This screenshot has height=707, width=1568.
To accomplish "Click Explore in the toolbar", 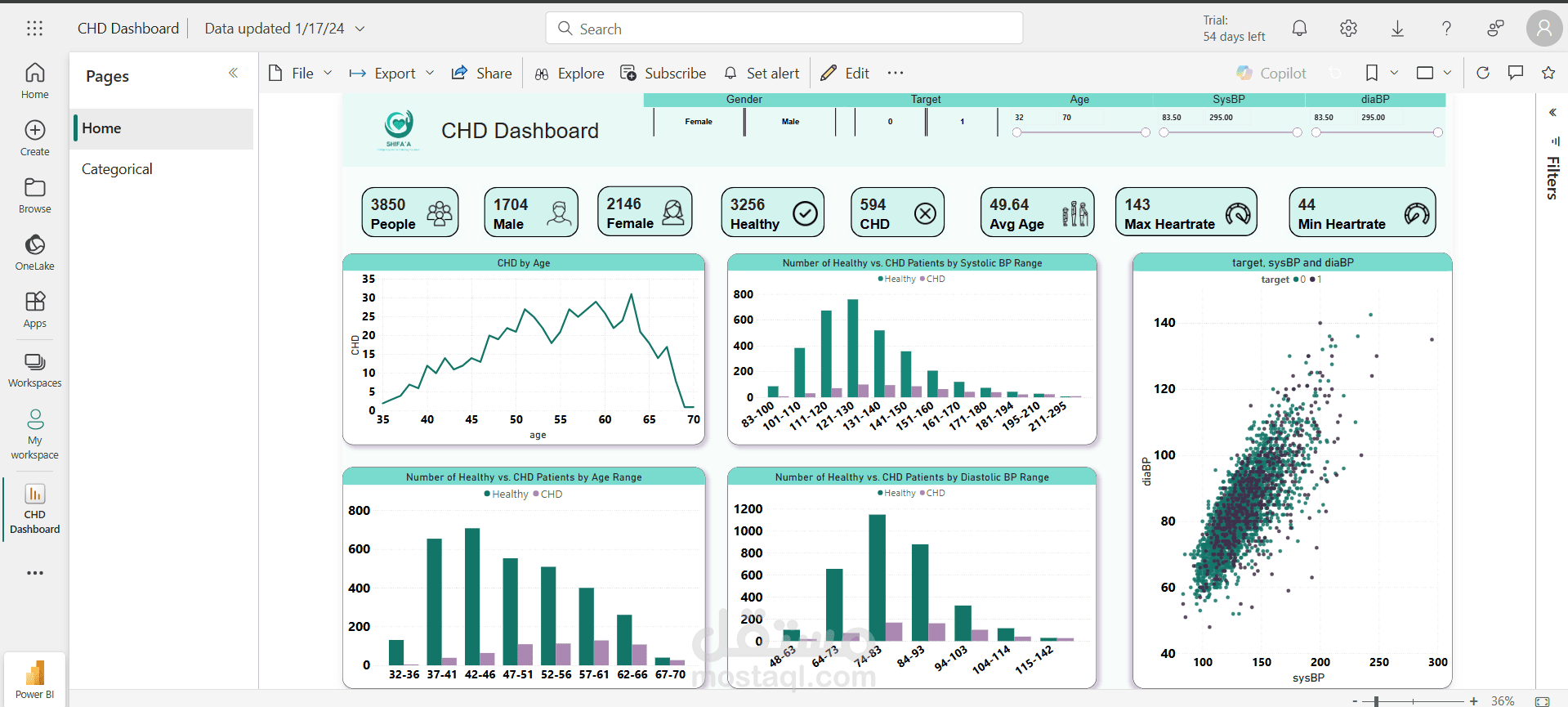I will [570, 73].
